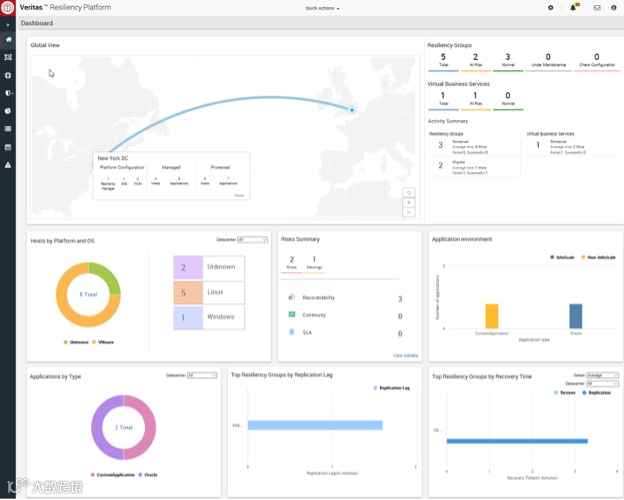The image size is (624, 500).
Task: Toggle the Replication legend entry
Action: pyautogui.click(x=596, y=393)
